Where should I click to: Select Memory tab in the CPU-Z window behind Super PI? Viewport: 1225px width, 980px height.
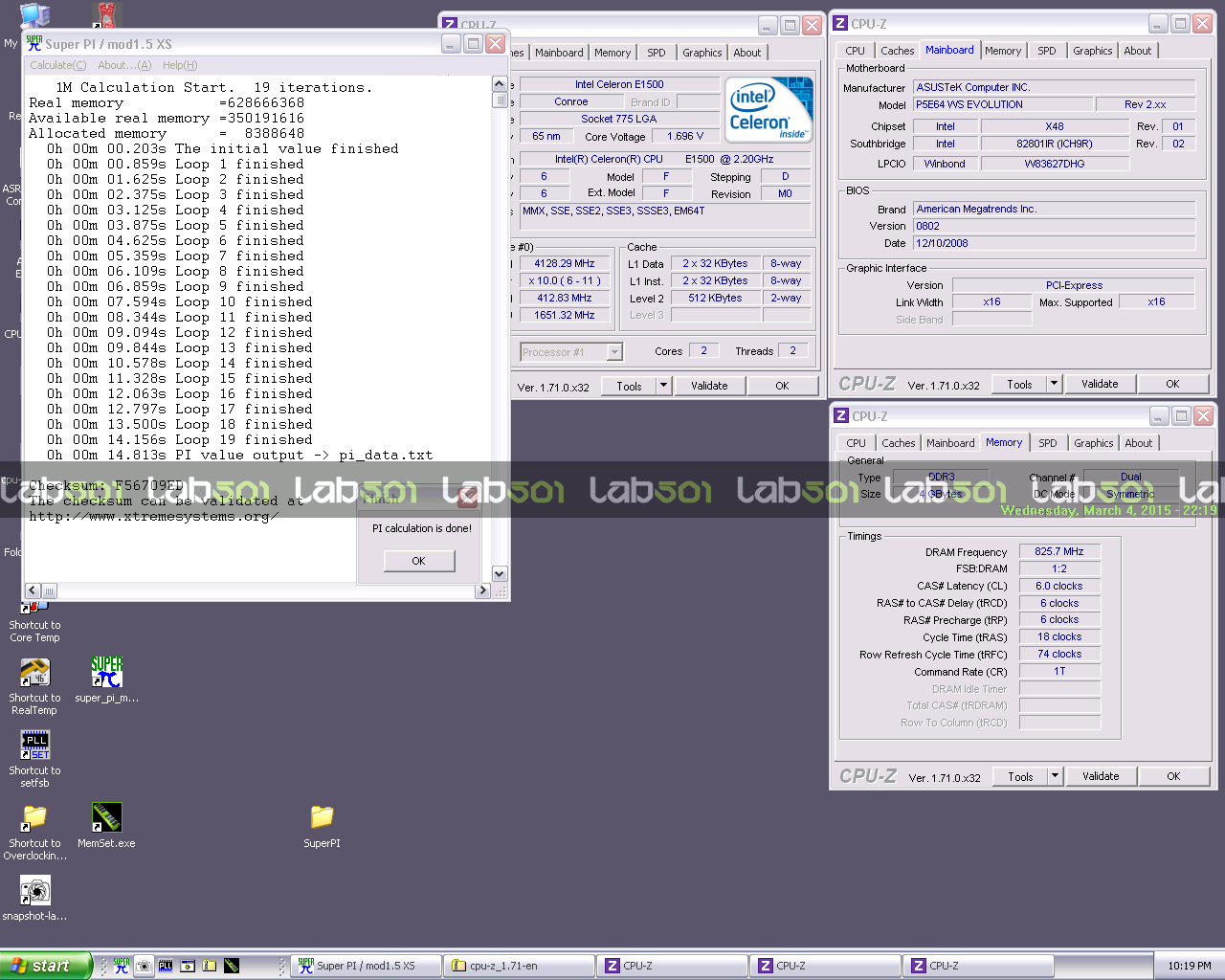click(x=612, y=53)
